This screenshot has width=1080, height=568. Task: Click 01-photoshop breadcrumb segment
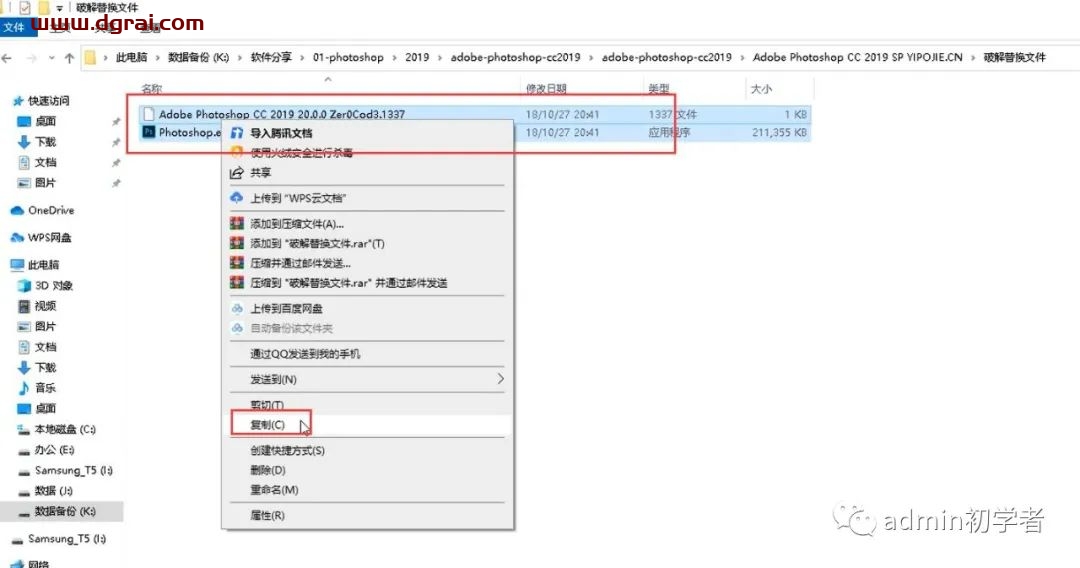pos(348,57)
